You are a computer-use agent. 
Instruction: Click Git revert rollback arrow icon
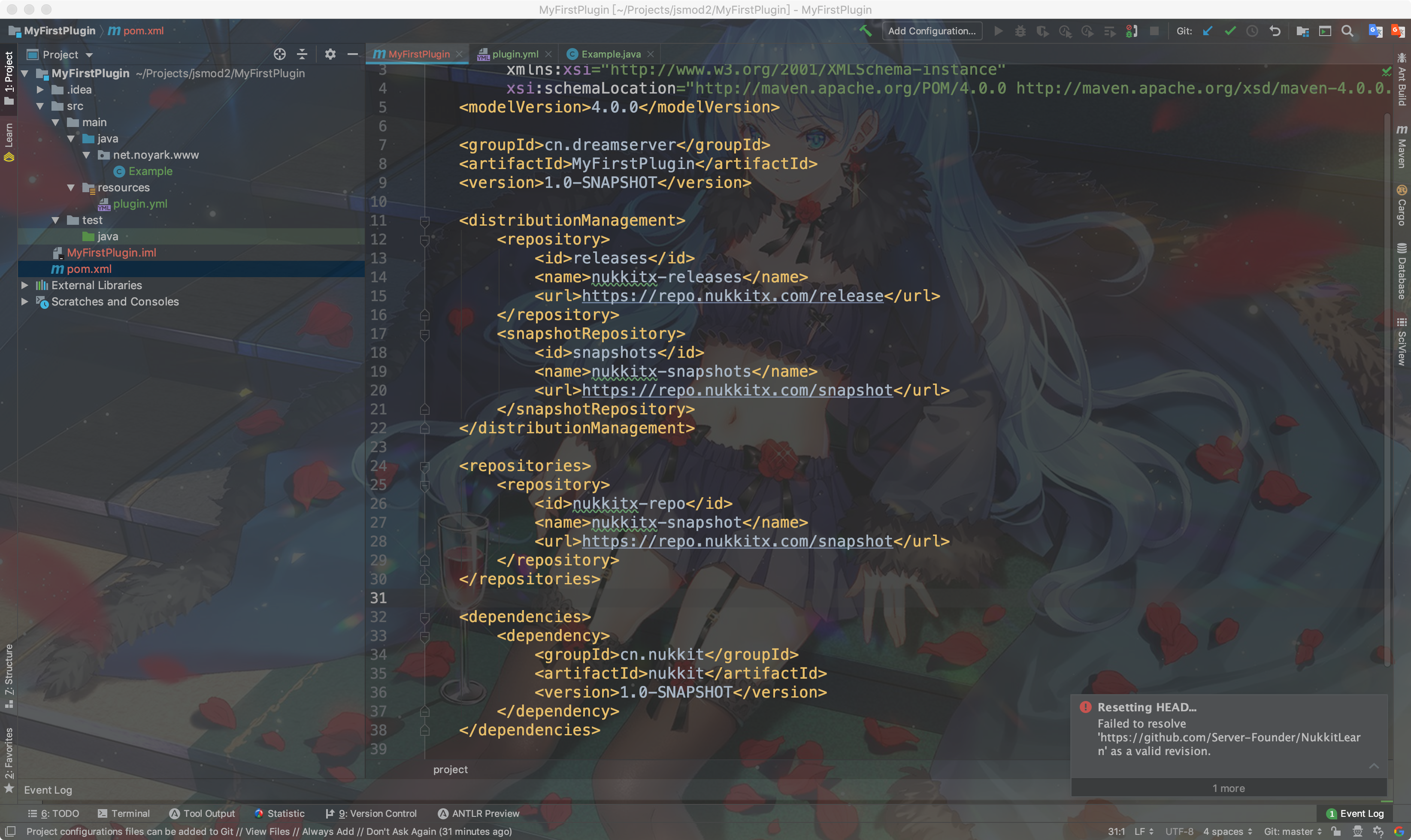(x=1275, y=31)
